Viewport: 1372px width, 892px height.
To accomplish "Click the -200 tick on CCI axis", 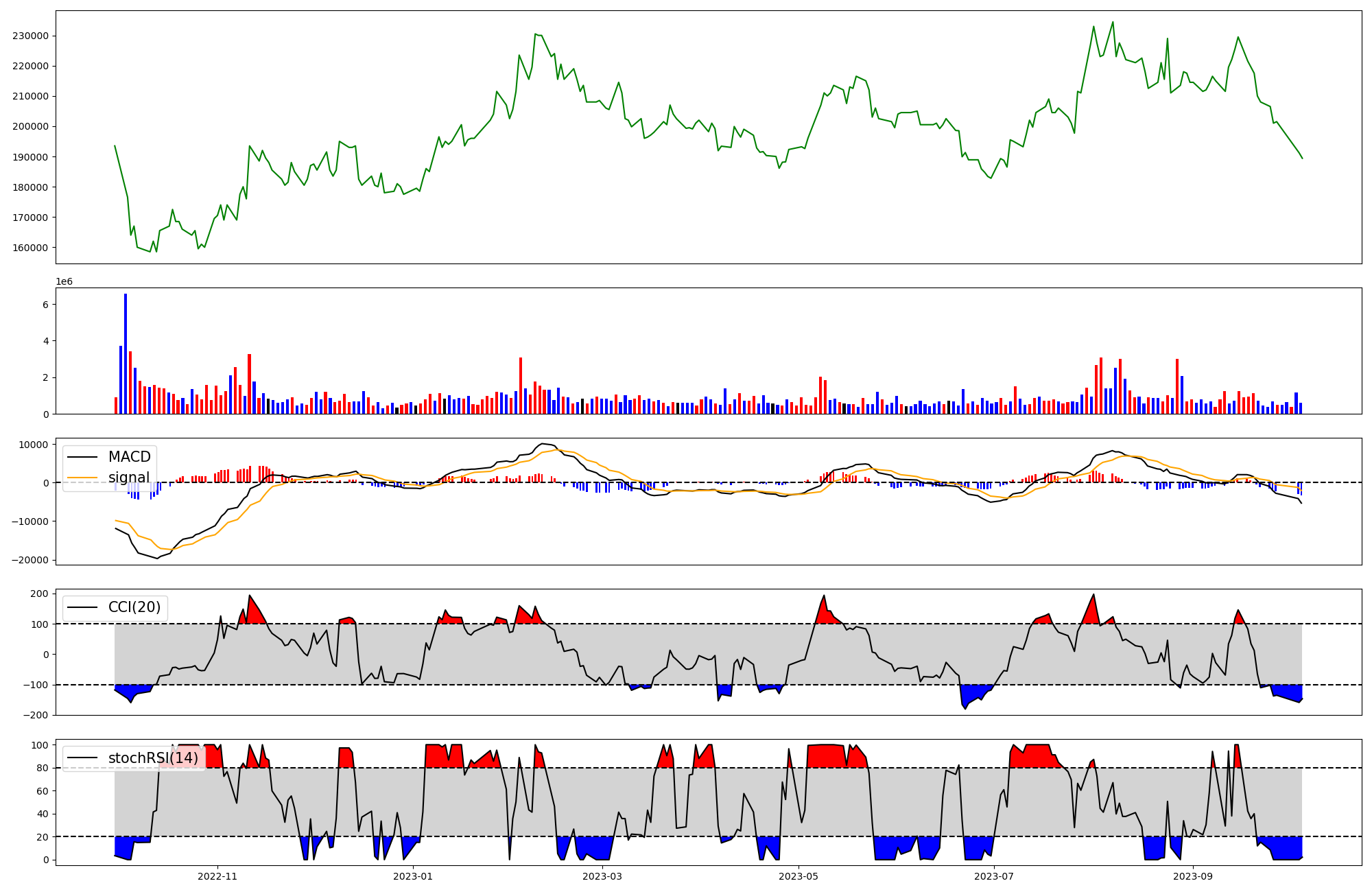I will point(37,715).
